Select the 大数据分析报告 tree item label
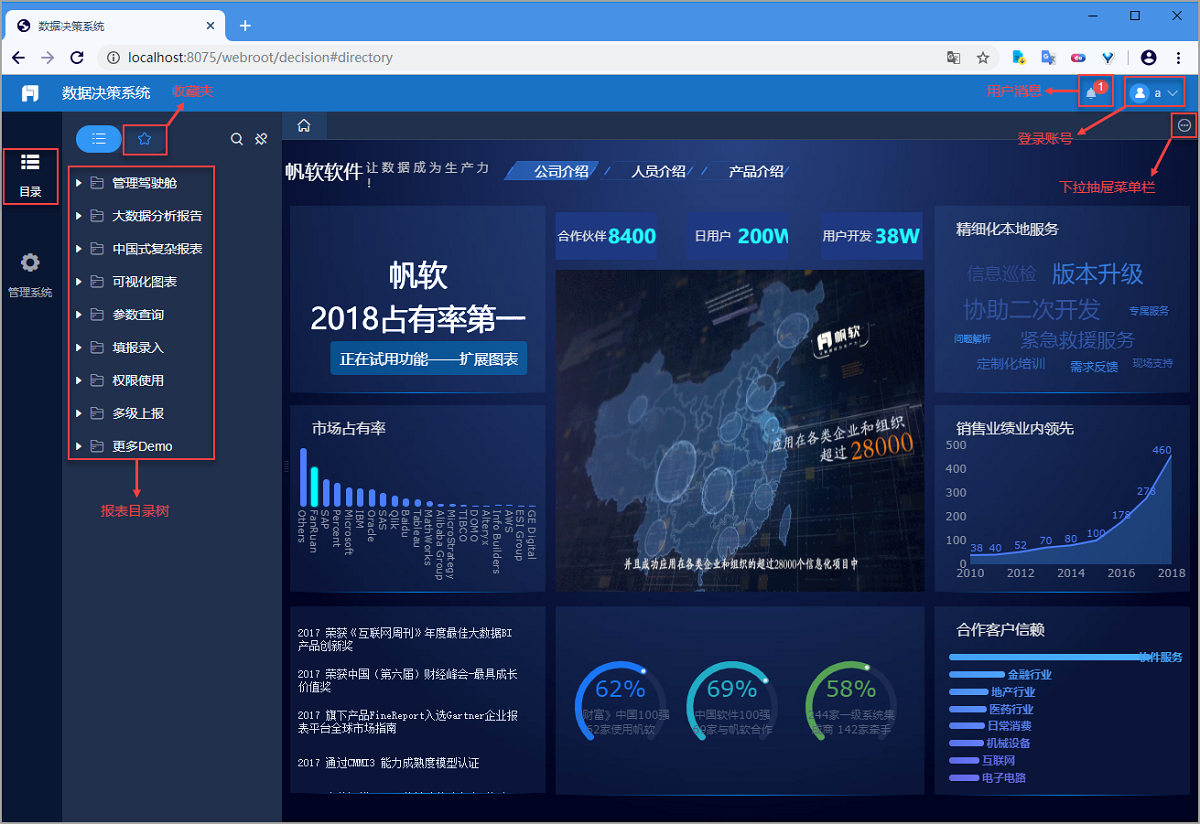 pos(157,216)
